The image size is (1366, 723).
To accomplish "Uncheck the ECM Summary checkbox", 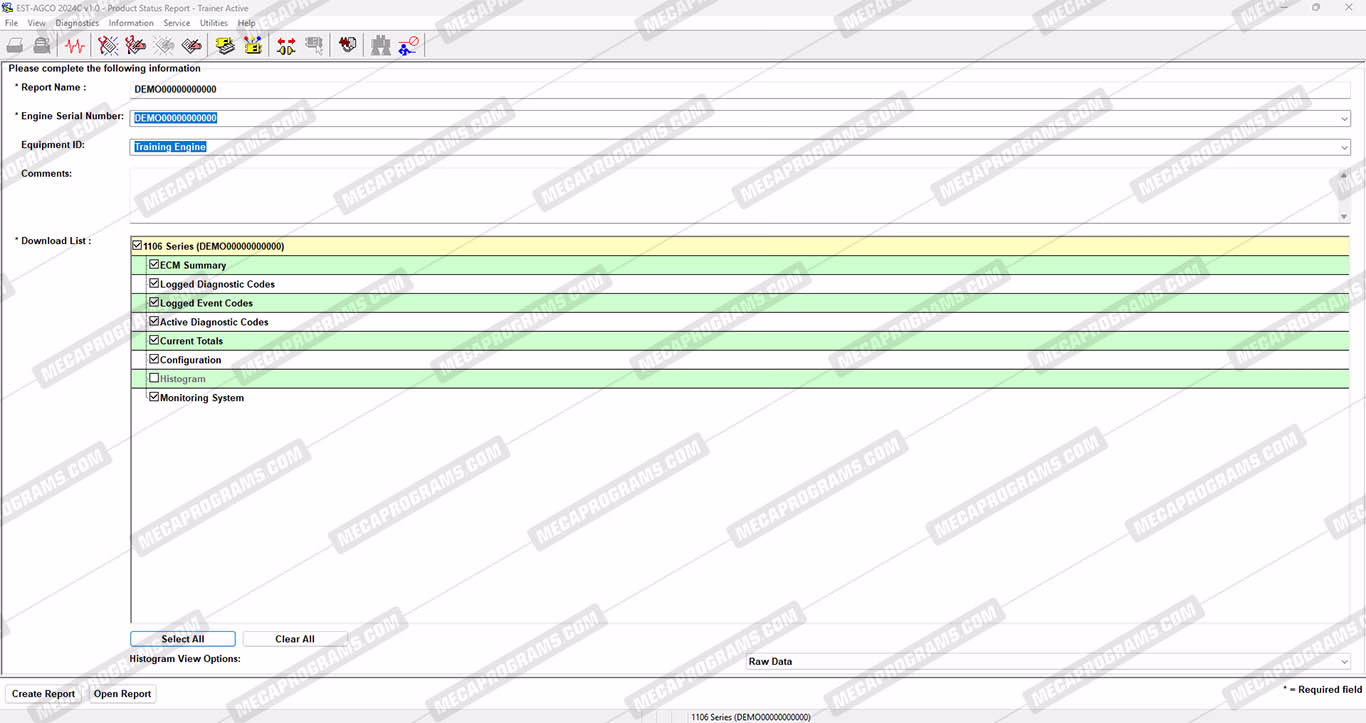I will tap(154, 265).
